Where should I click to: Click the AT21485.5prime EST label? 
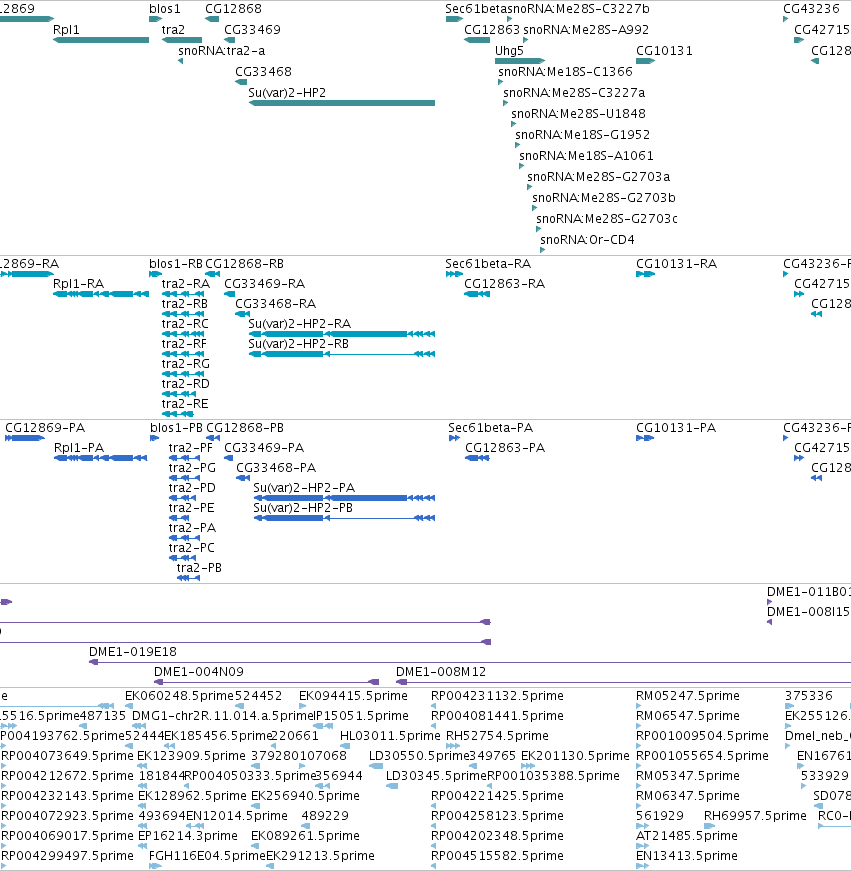pyautogui.click(x=687, y=836)
